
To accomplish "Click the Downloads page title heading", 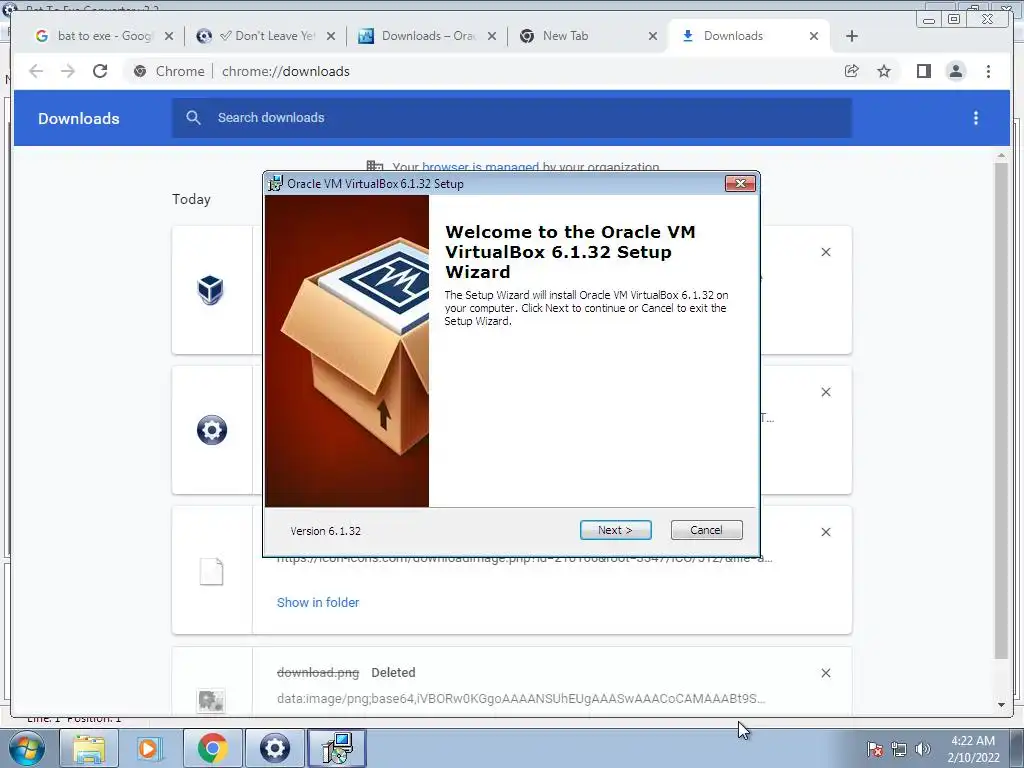I will [x=78, y=118].
